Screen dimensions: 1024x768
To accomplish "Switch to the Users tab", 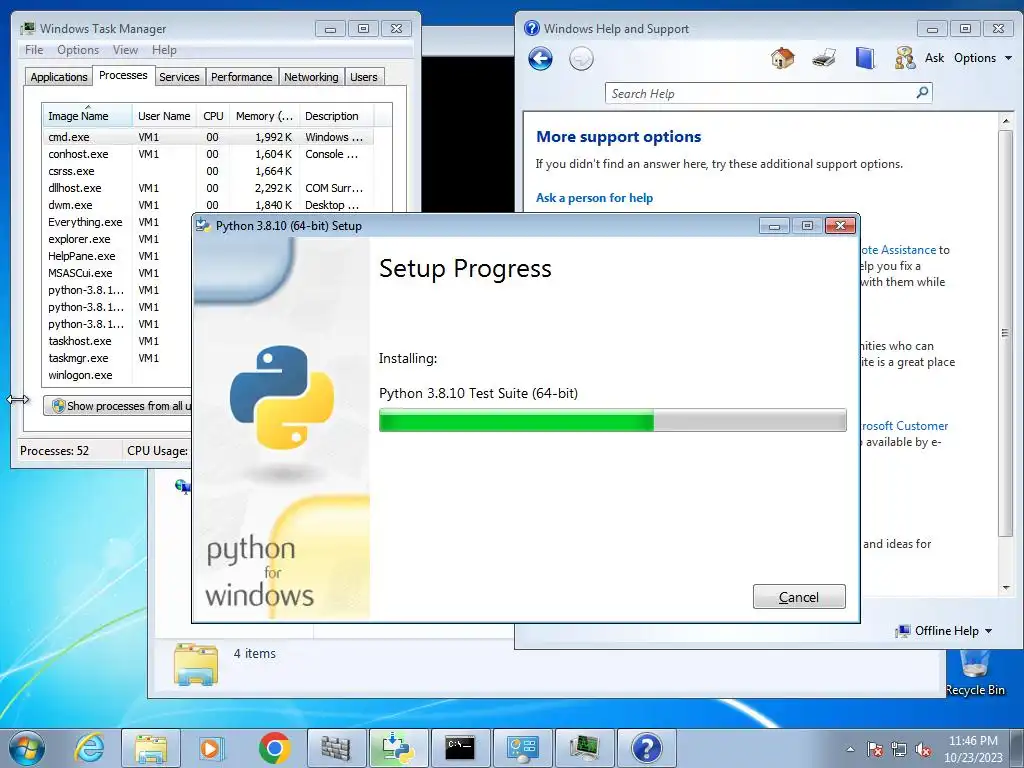I will [x=364, y=77].
